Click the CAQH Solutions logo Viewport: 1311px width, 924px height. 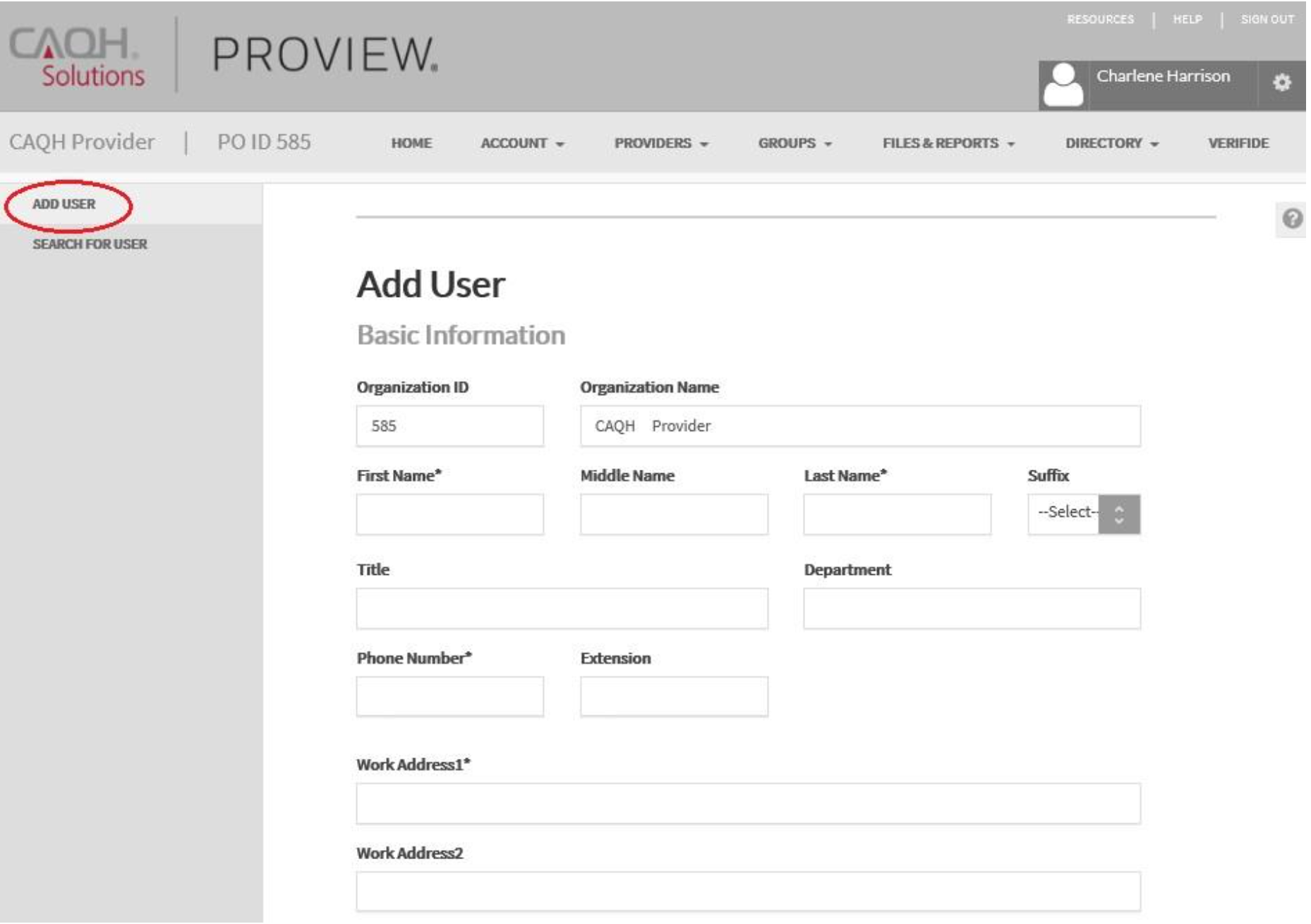pyautogui.click(x=77, y=57)
